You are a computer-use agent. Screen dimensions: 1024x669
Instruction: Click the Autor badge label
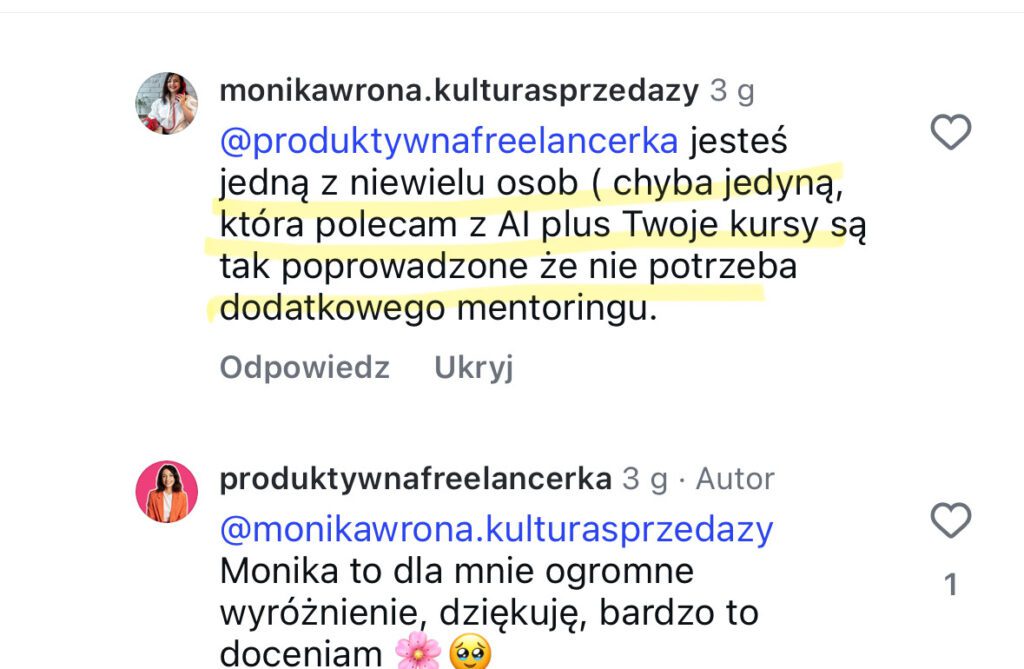[x=735, y=479]
